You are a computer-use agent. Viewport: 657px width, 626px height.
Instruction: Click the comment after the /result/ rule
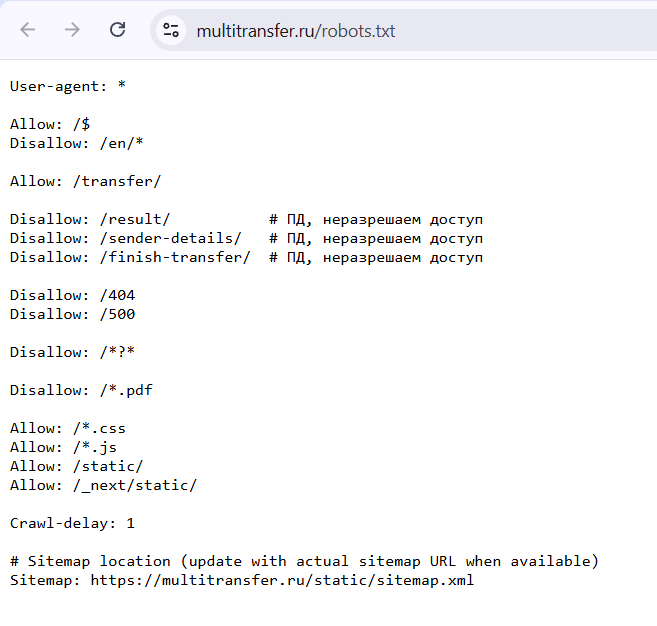pyautogui.click(x=376, y=220)
